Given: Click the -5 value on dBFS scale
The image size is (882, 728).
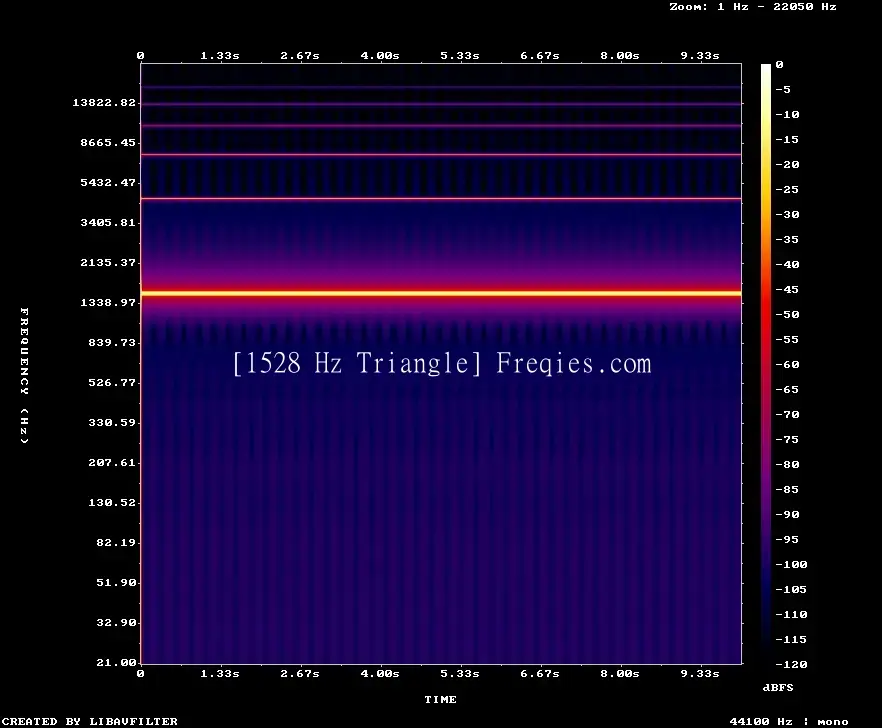Looking at the screenshot, I should click(783, 89).
